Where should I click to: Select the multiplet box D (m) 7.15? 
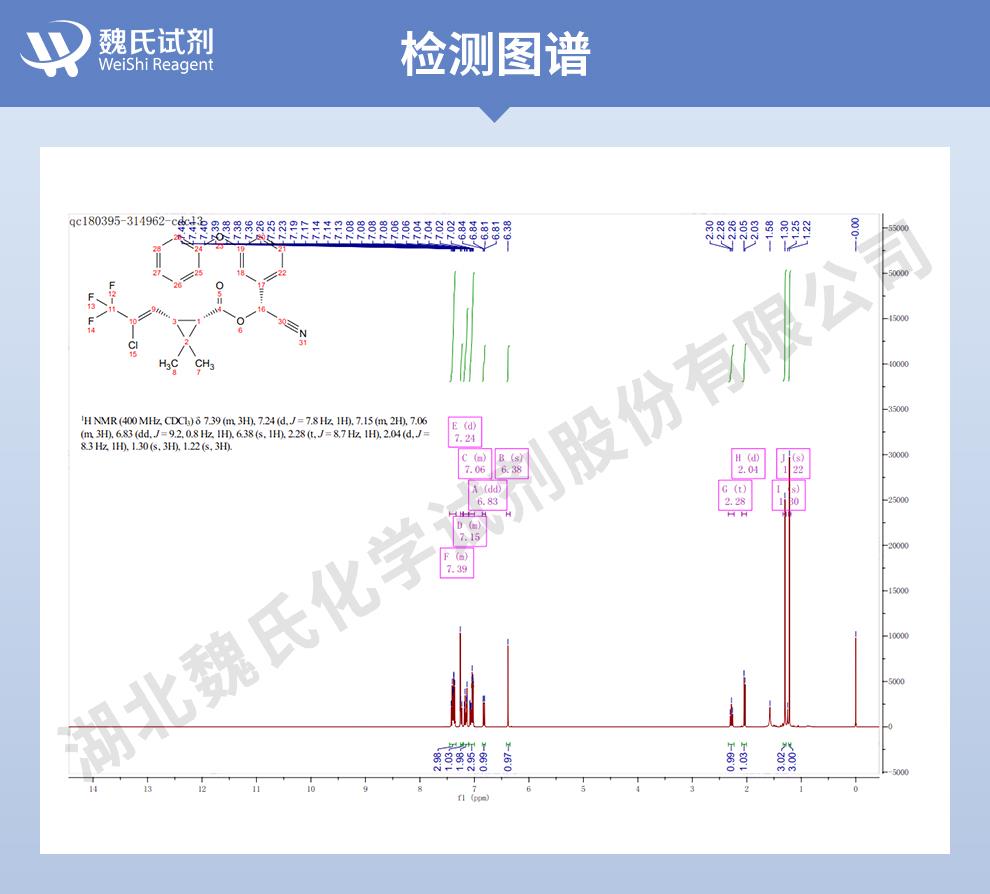pyautogui.click(x=469, y=531)
